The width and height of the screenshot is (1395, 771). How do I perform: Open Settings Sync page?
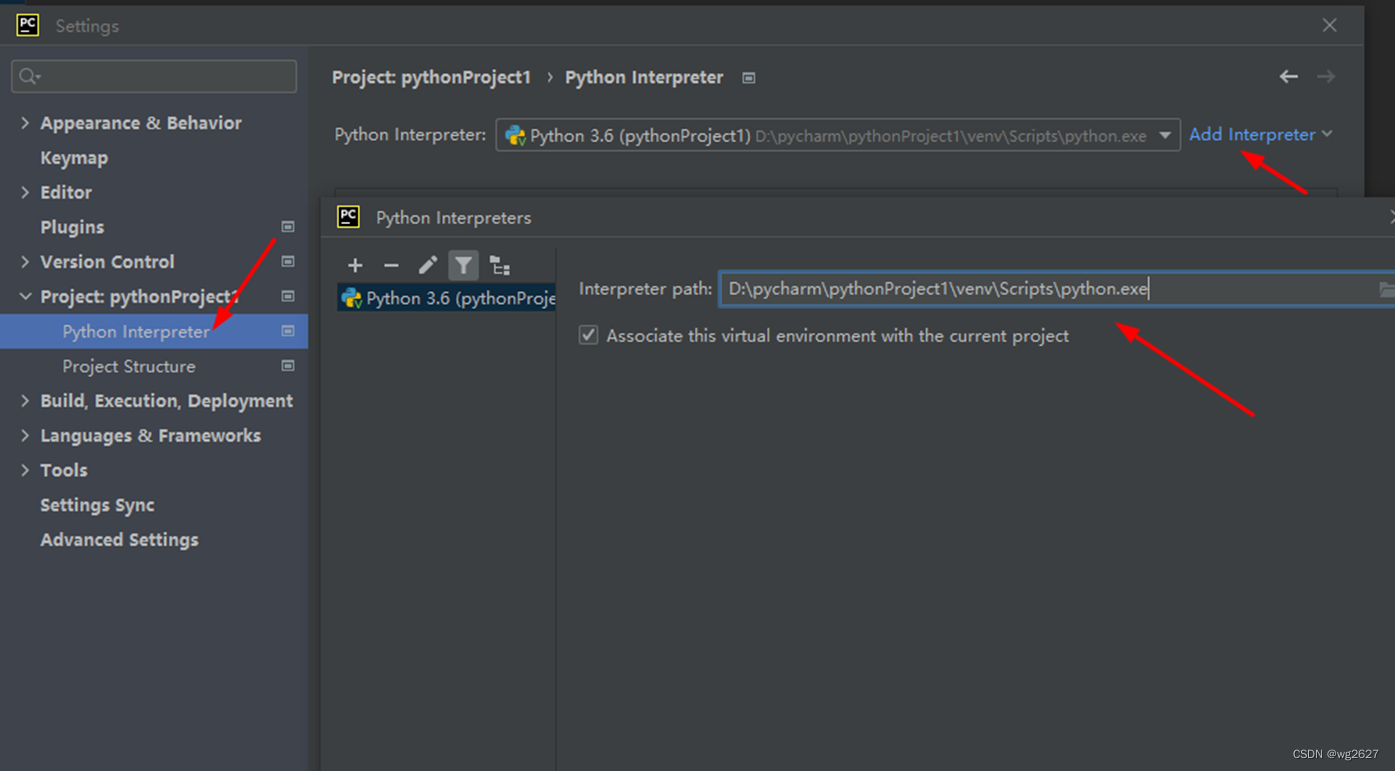pos(97,505)
